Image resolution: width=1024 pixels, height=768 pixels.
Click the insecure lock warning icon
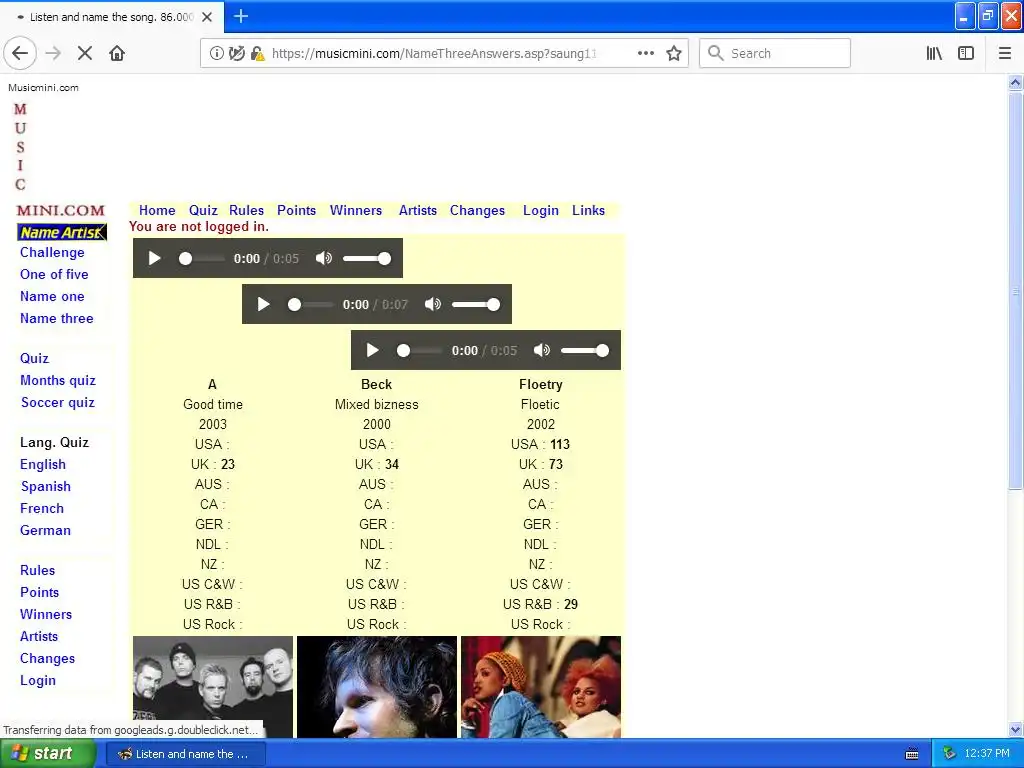click(x=258, y=54)
